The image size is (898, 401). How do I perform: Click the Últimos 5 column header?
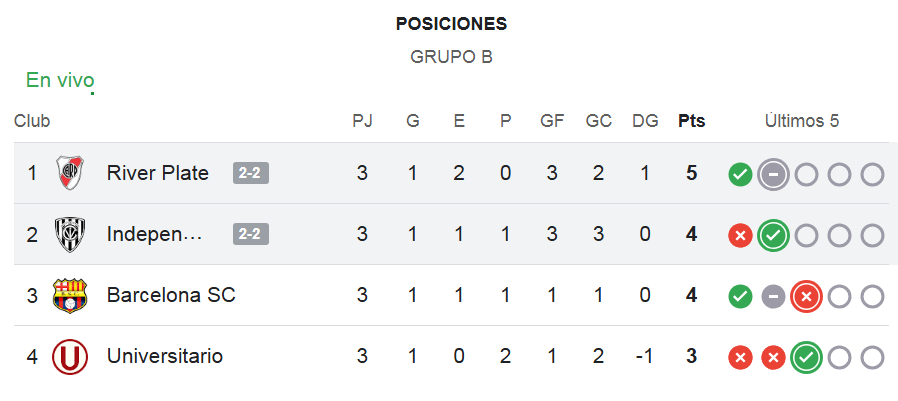point(802,121)
